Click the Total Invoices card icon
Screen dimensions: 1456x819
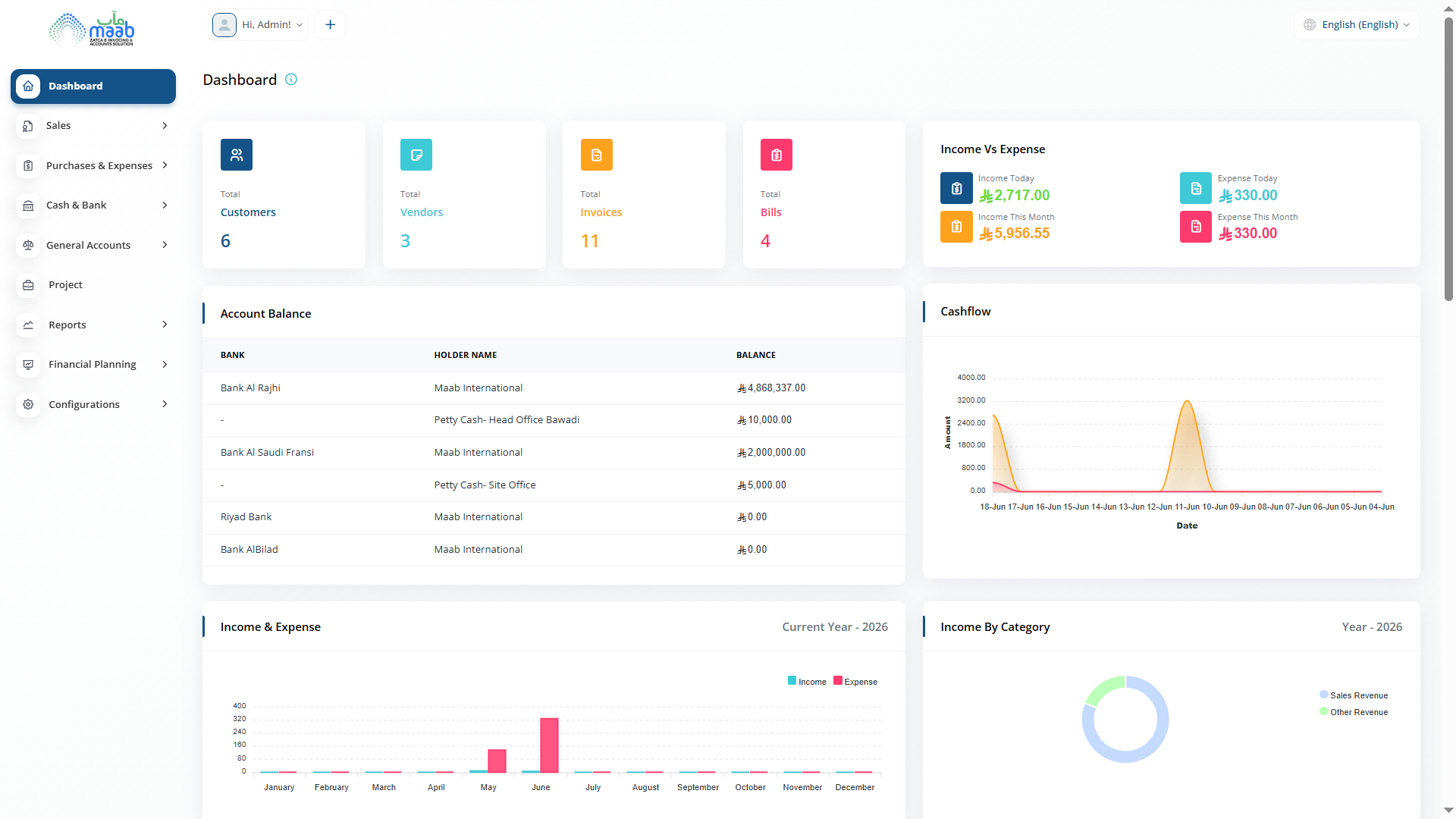point(597,155)
